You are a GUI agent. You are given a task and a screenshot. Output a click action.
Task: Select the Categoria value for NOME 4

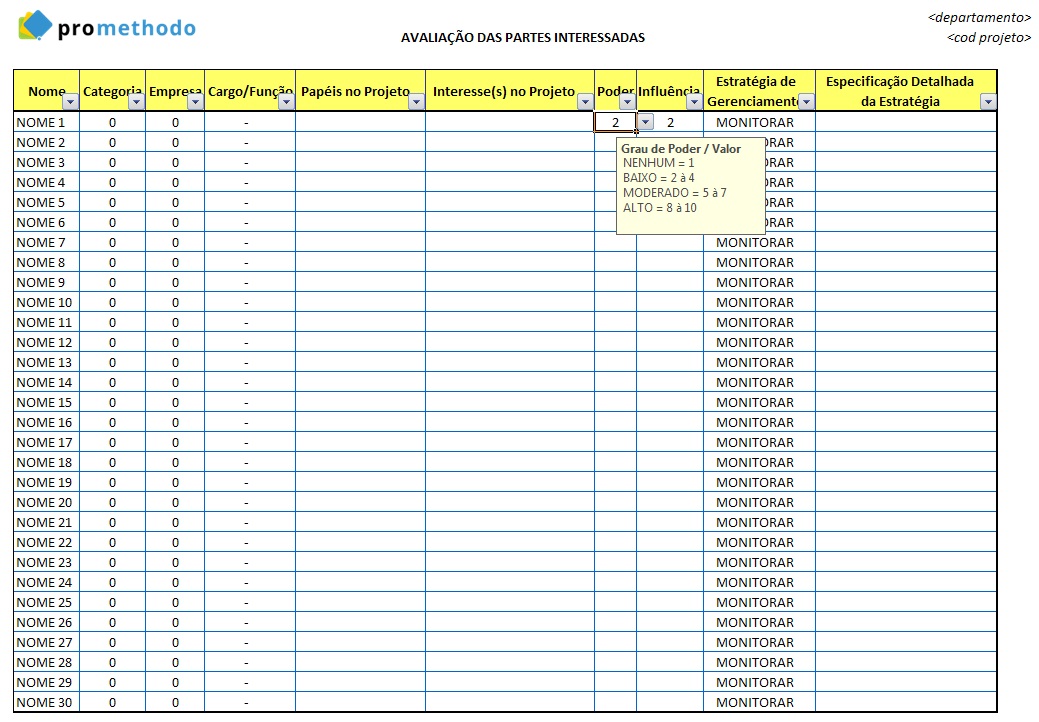tap(113, 182)
